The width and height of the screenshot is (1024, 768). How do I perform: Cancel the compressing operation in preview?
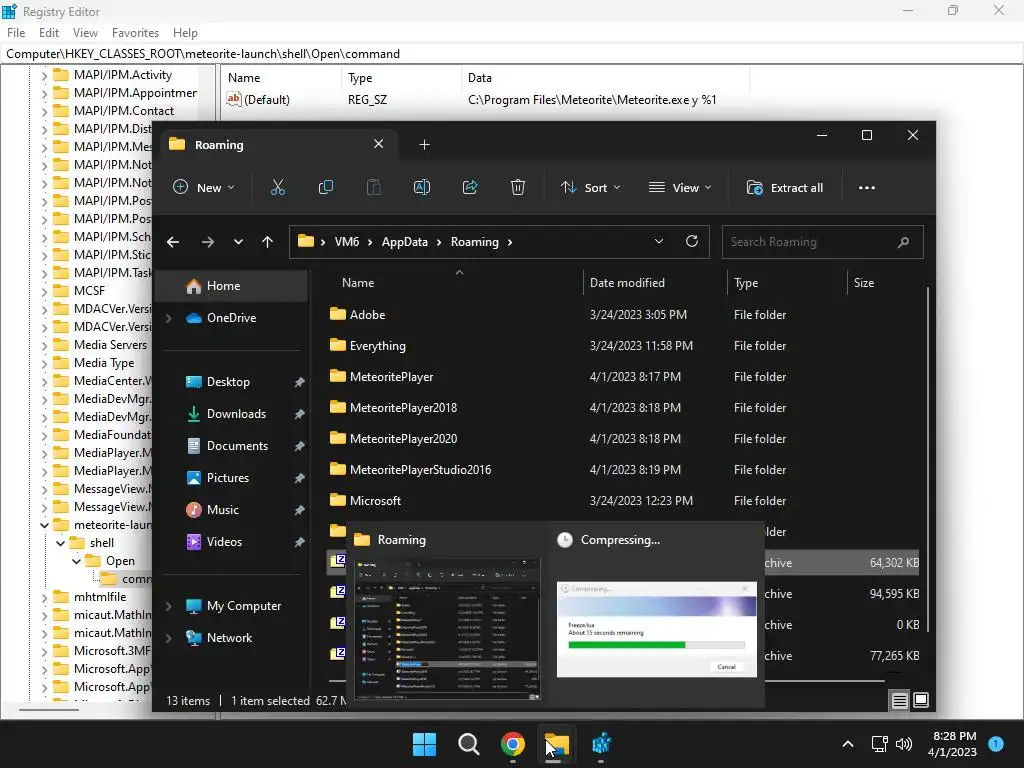click(x=726, y=667)
